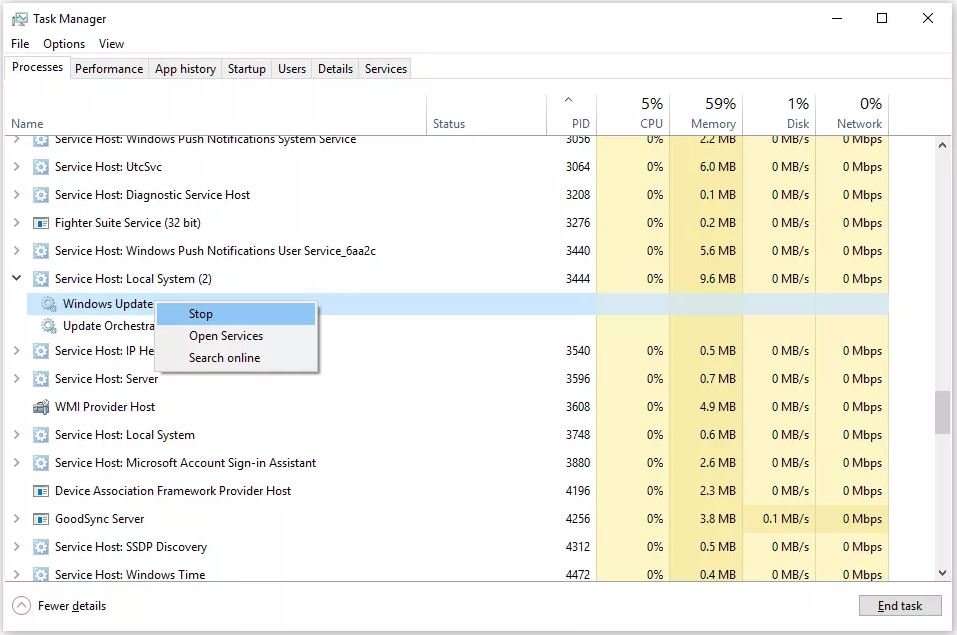Click the Service Host: UtcSvc gear icon
Image resolution: width=957 pixels, height=635 pixels.
[41, 167]
